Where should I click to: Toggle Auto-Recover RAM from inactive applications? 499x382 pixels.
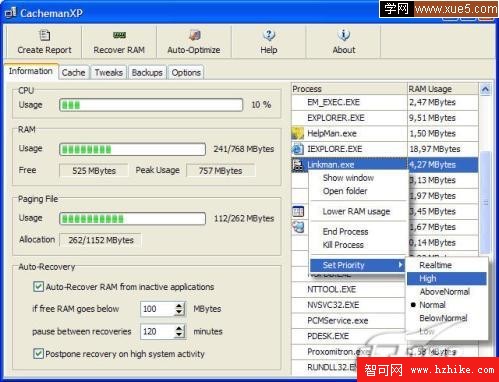(38, 287)
